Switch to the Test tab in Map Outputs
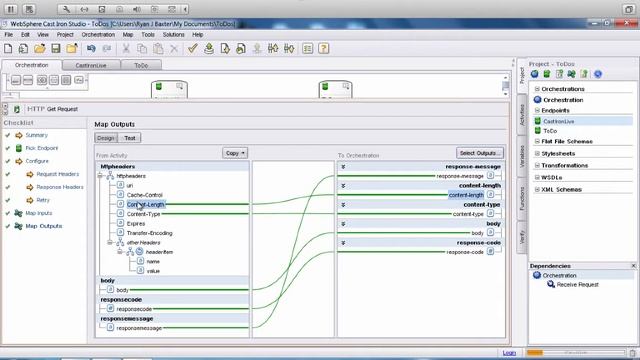Viewport: 640px width, 360px height. pos(130,138)
